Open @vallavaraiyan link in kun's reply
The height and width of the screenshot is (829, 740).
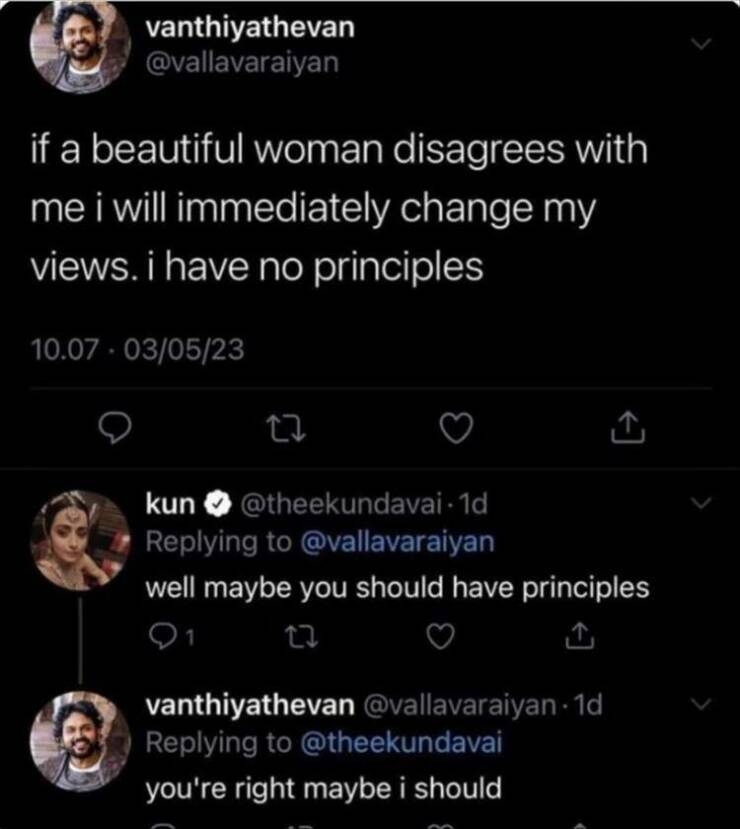click(x=397, y=541)
